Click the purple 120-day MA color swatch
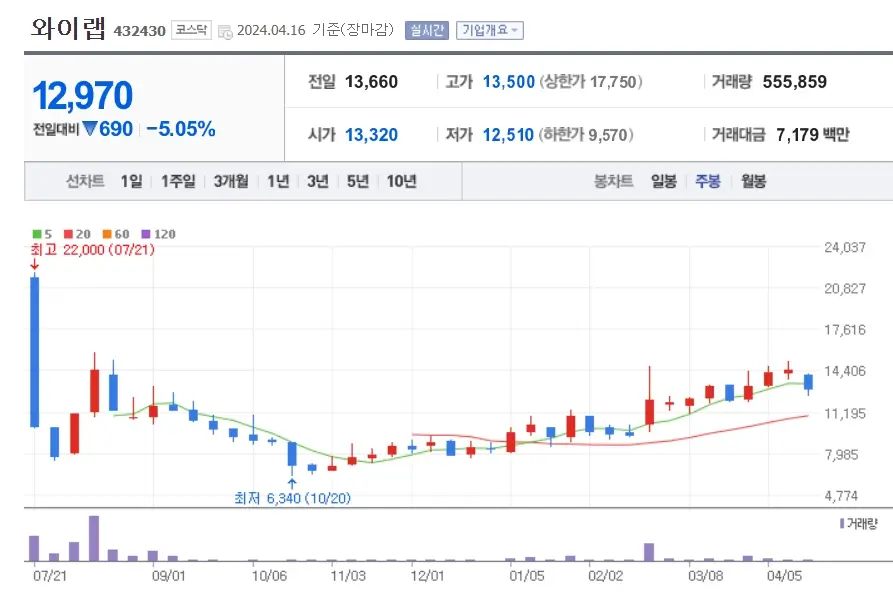 click(x=143, y=233)
